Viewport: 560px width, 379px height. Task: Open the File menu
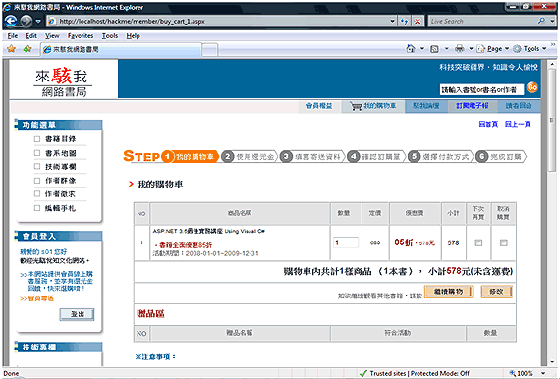click(12, 36)
